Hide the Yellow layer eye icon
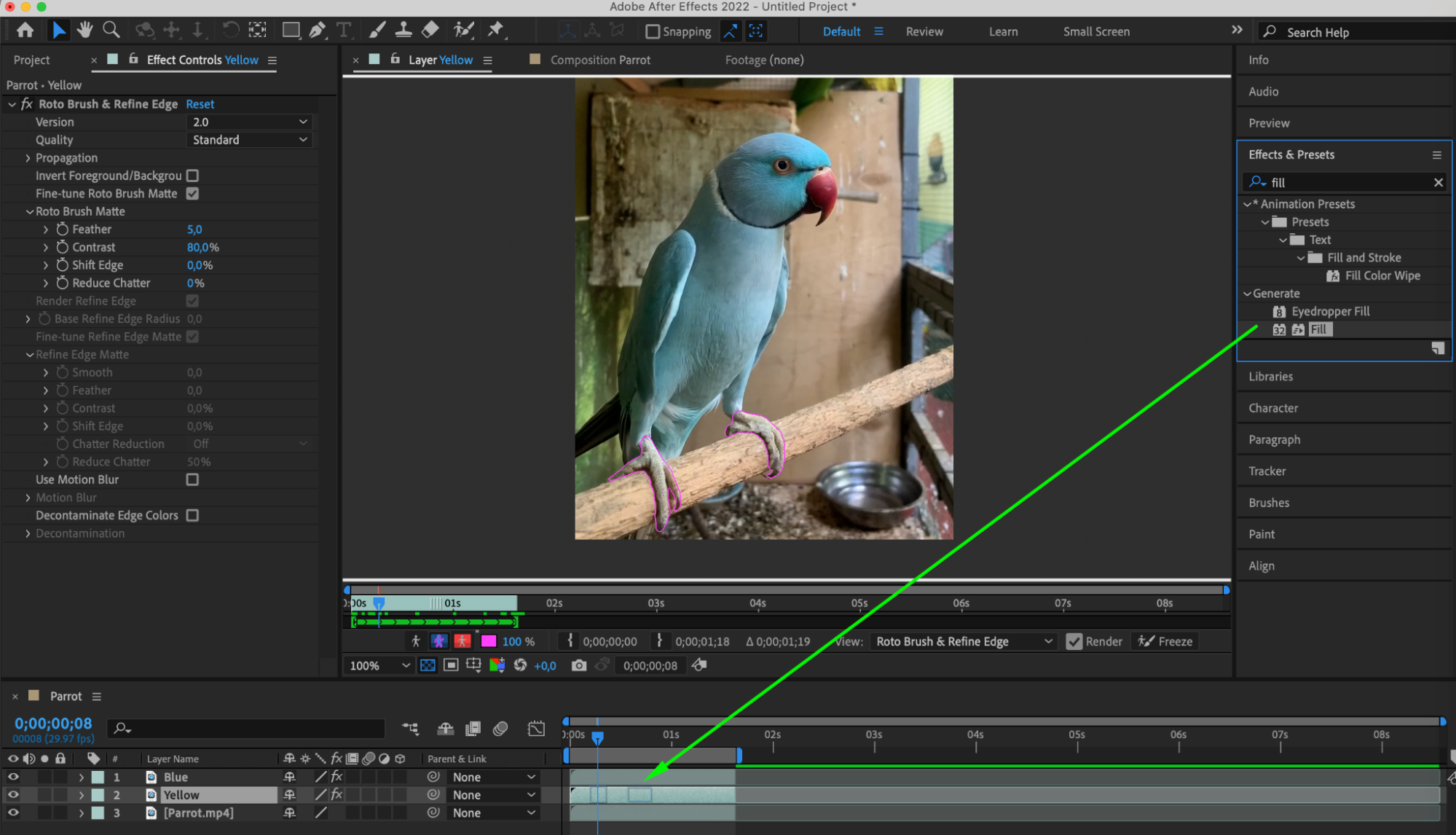The height and width of the screenshot is (835, 1456). (13, 795)
